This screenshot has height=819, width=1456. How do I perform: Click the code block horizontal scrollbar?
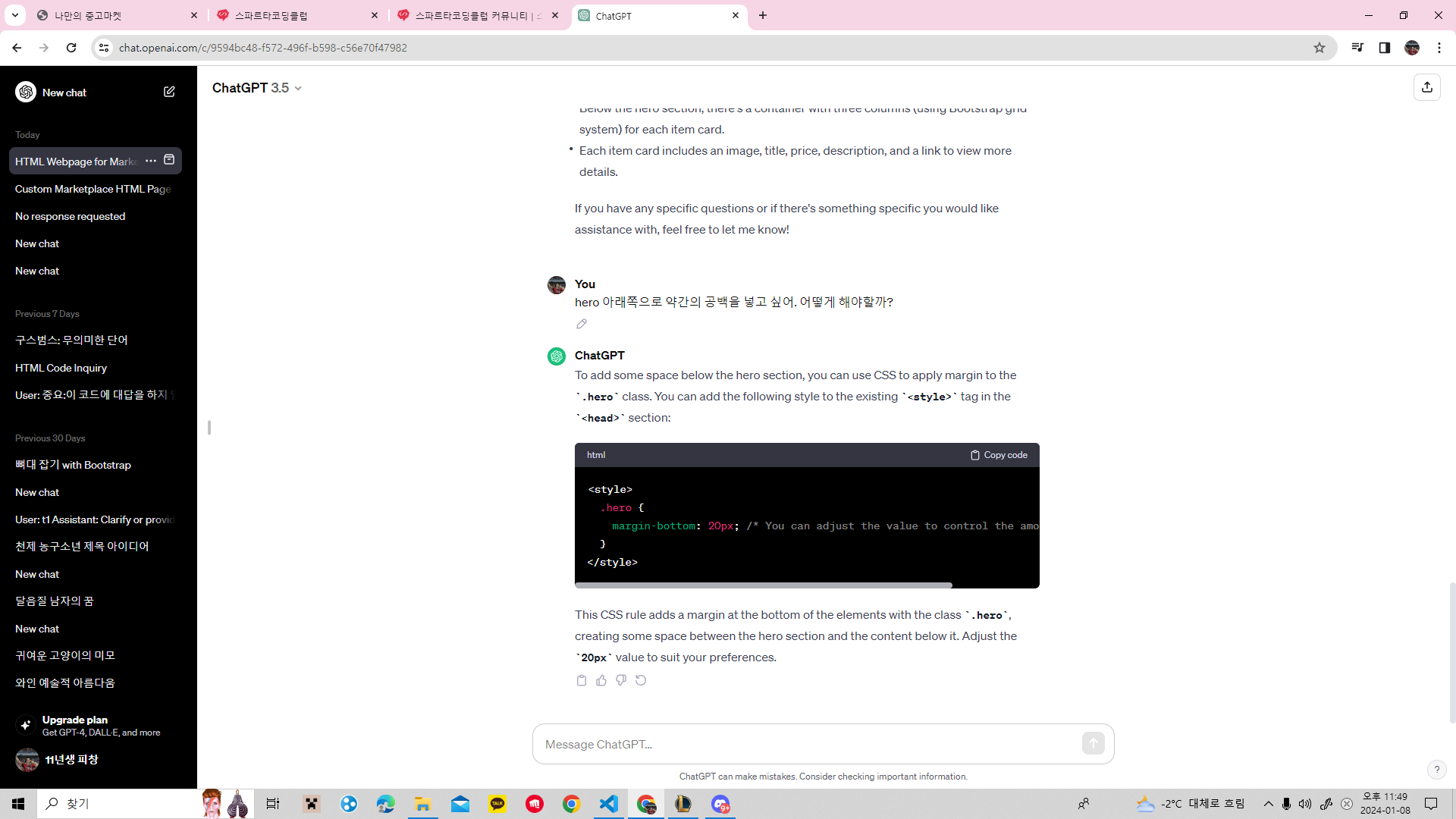click(764, 585)
